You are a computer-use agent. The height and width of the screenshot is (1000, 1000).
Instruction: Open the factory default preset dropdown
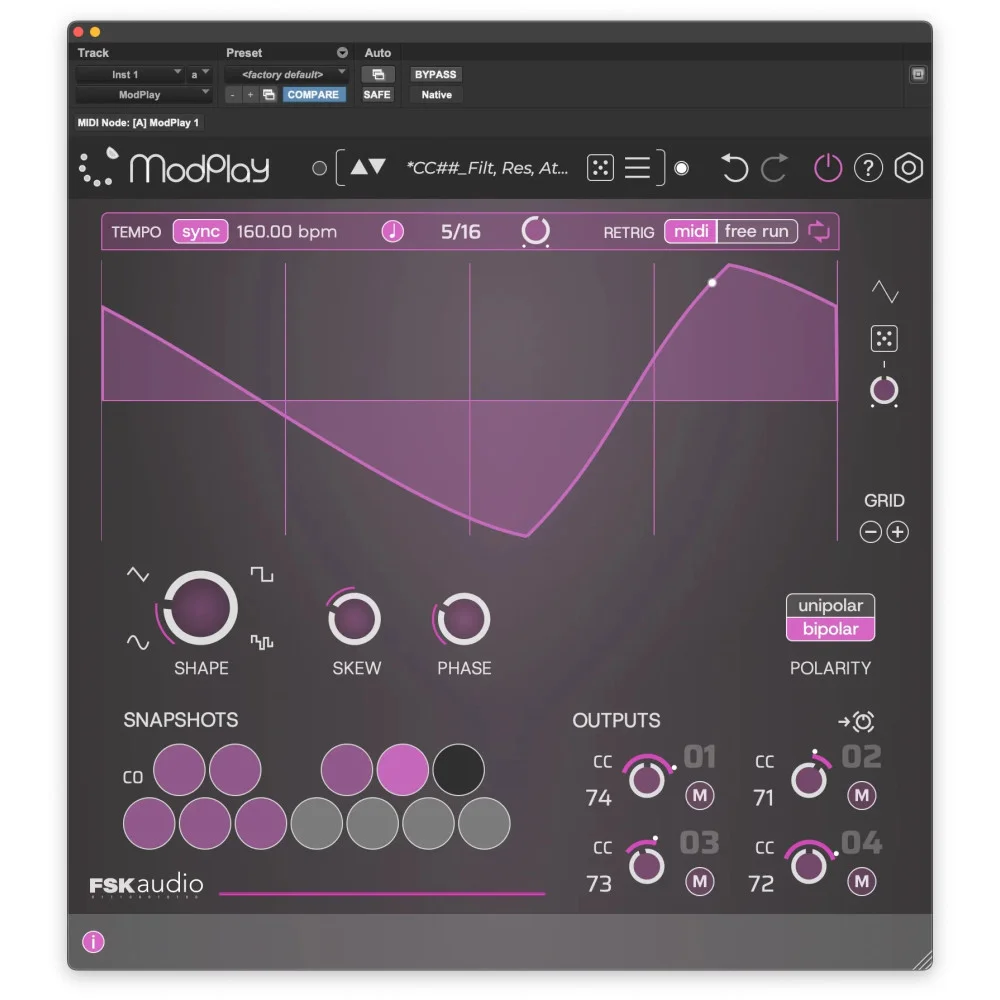[286, 75]
